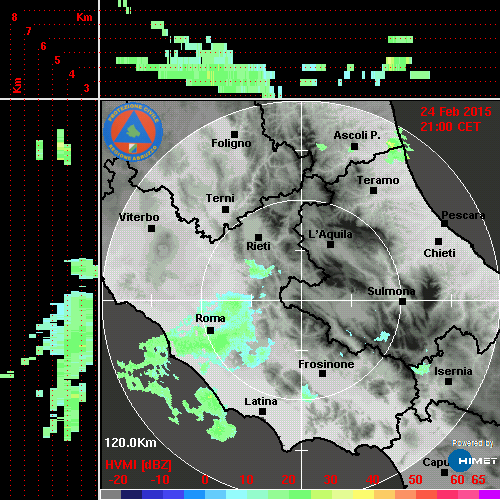Click the '4' height axis label
This screenshot has width=500, height=500.
72,74
